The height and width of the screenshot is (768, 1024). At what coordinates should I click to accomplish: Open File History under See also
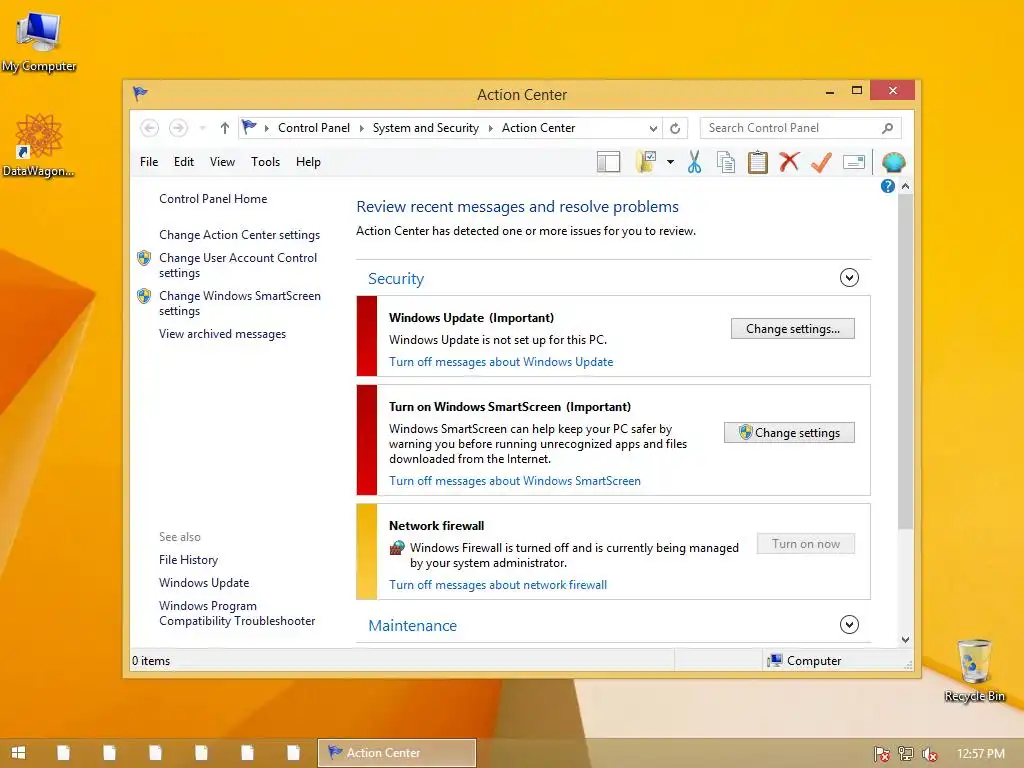pyautogui.click(x=188, y=560)
